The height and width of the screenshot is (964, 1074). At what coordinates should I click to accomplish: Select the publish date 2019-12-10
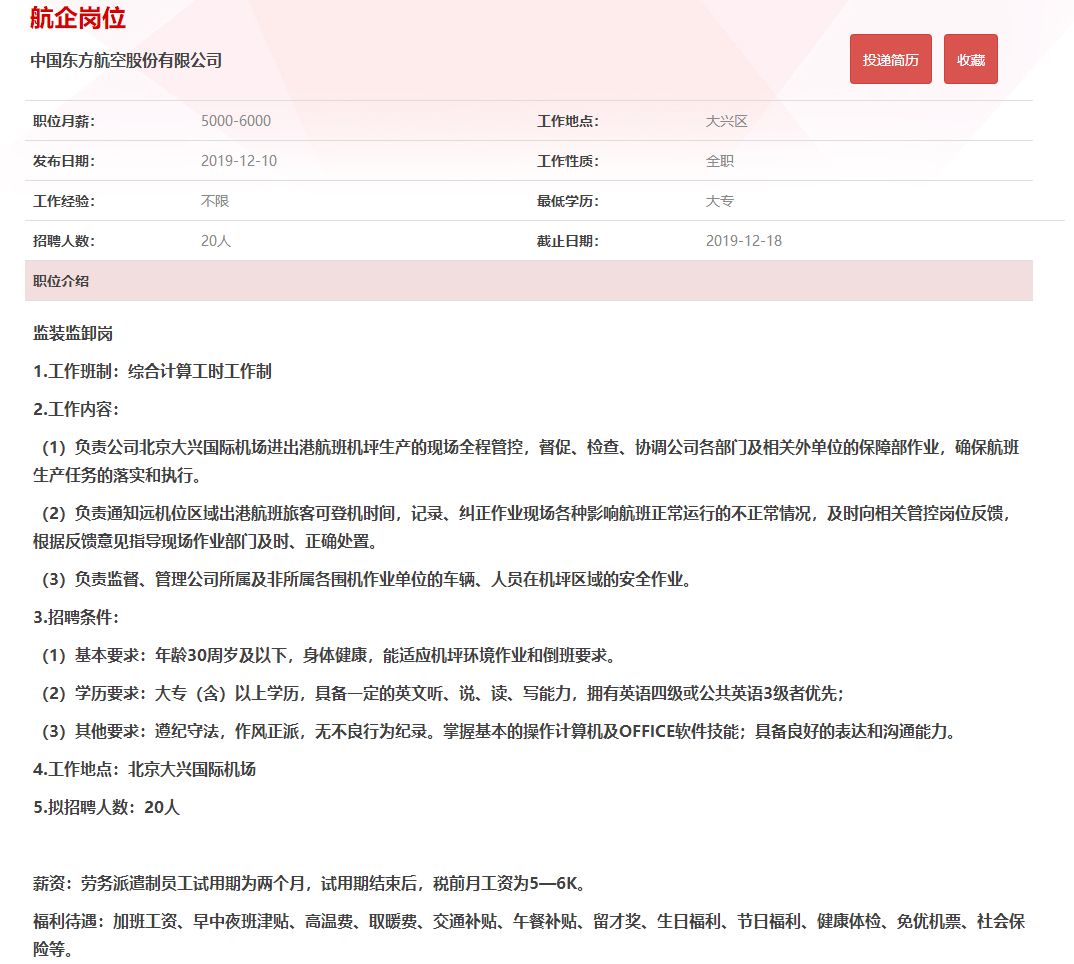pyautogui.click(x=239, y=161)
